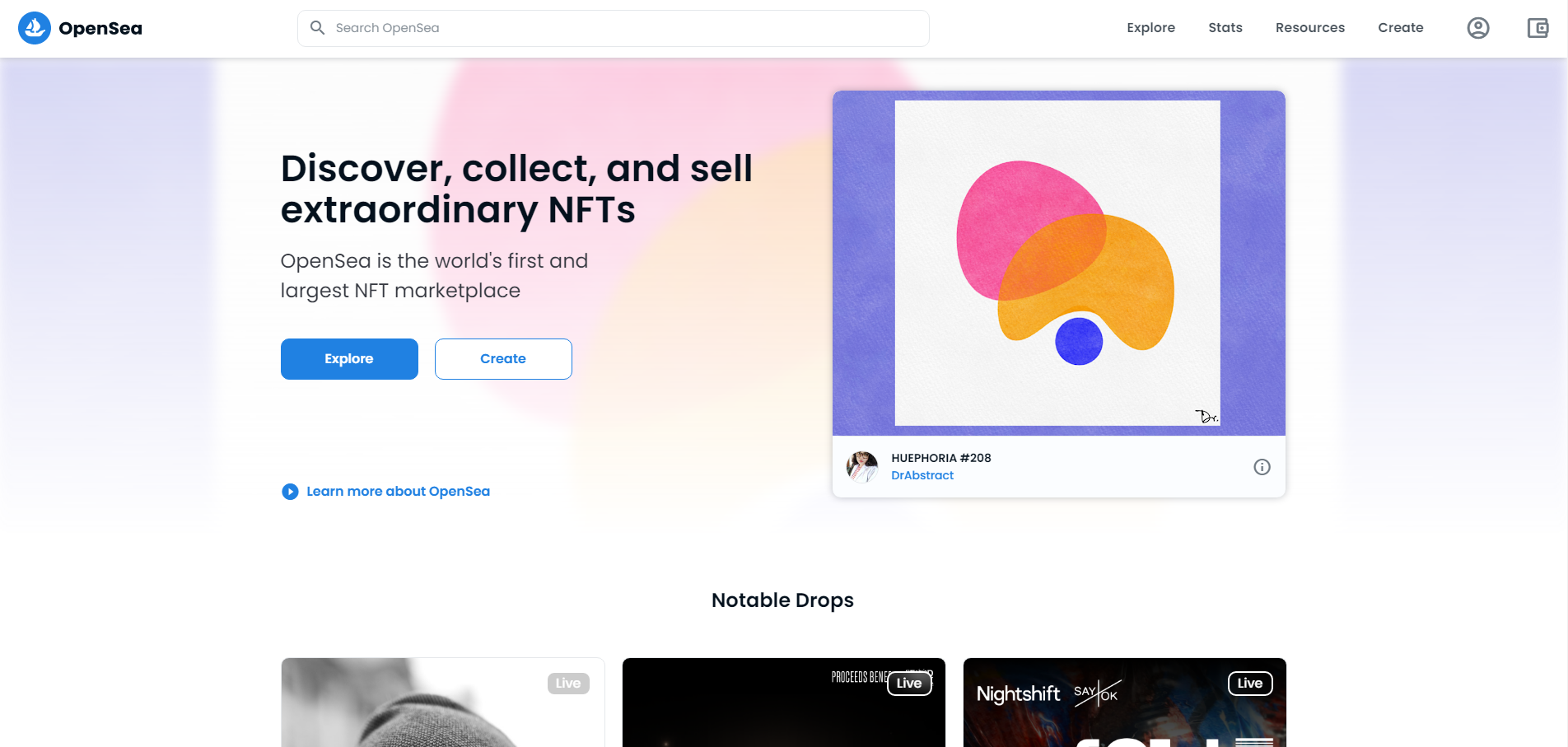This screenshot has height=747, width=1568.
Task: Click the search magnifier icon
Action: 317,28
